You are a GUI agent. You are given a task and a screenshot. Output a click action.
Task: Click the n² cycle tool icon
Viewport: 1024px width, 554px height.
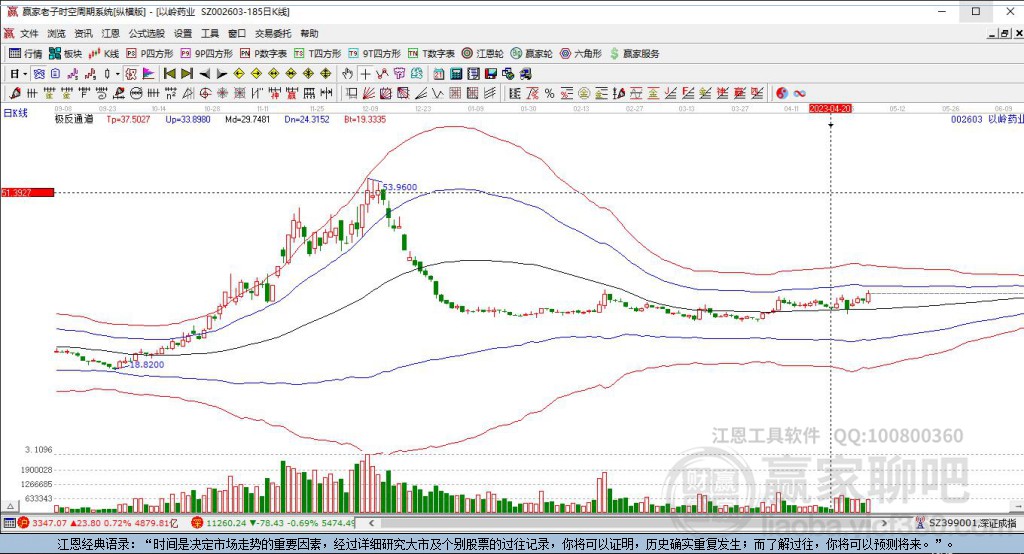[x=170, y=93]
